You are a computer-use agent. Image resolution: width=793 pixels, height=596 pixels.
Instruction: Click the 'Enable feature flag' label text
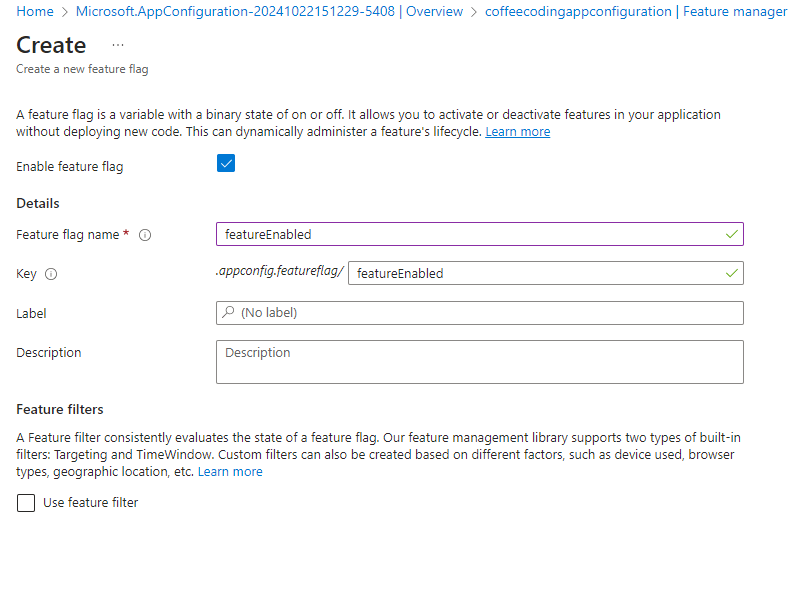(70, 167)
